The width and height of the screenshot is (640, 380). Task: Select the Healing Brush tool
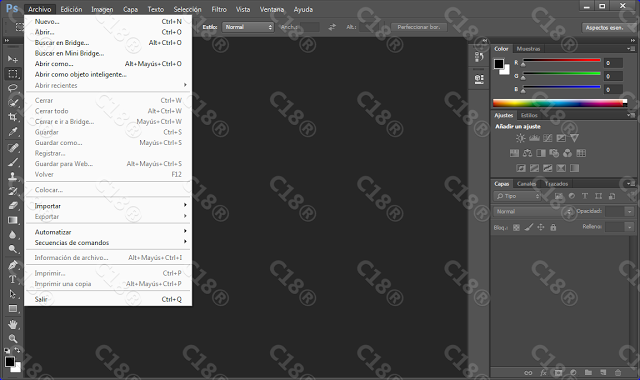coord(12,147)
